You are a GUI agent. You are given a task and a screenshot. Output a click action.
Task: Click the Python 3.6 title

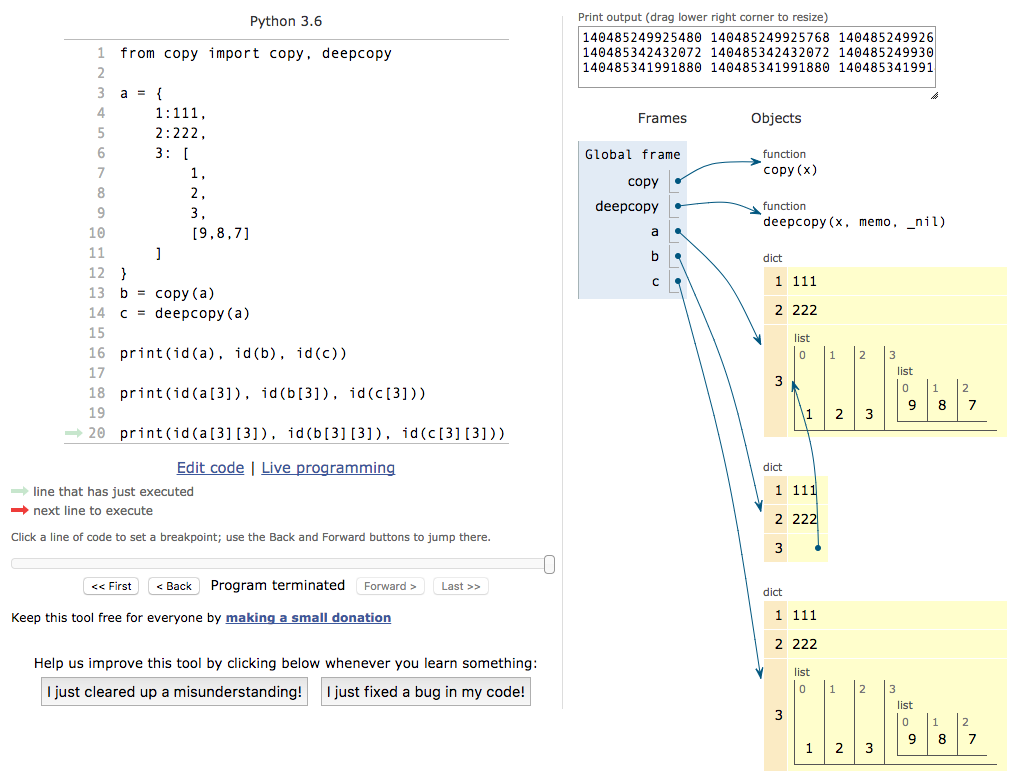click(x=286, y=21)
